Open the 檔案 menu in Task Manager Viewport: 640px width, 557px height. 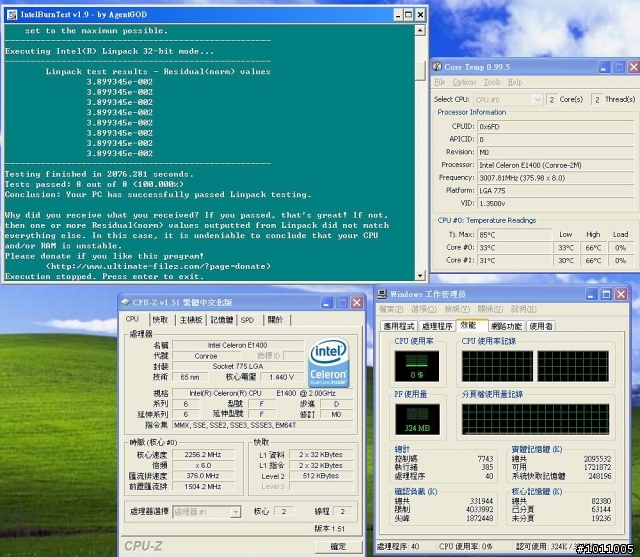(x=391, y=309)
